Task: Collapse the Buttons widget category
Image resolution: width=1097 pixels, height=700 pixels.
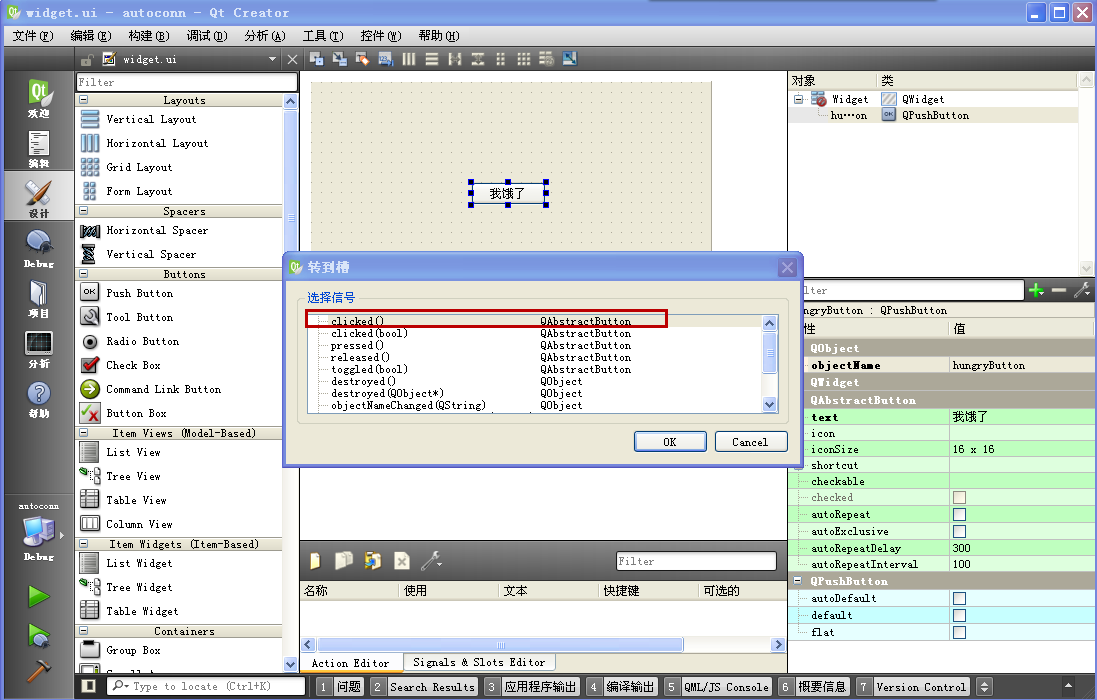Action: pyautogui.click(x=84, y=273)
